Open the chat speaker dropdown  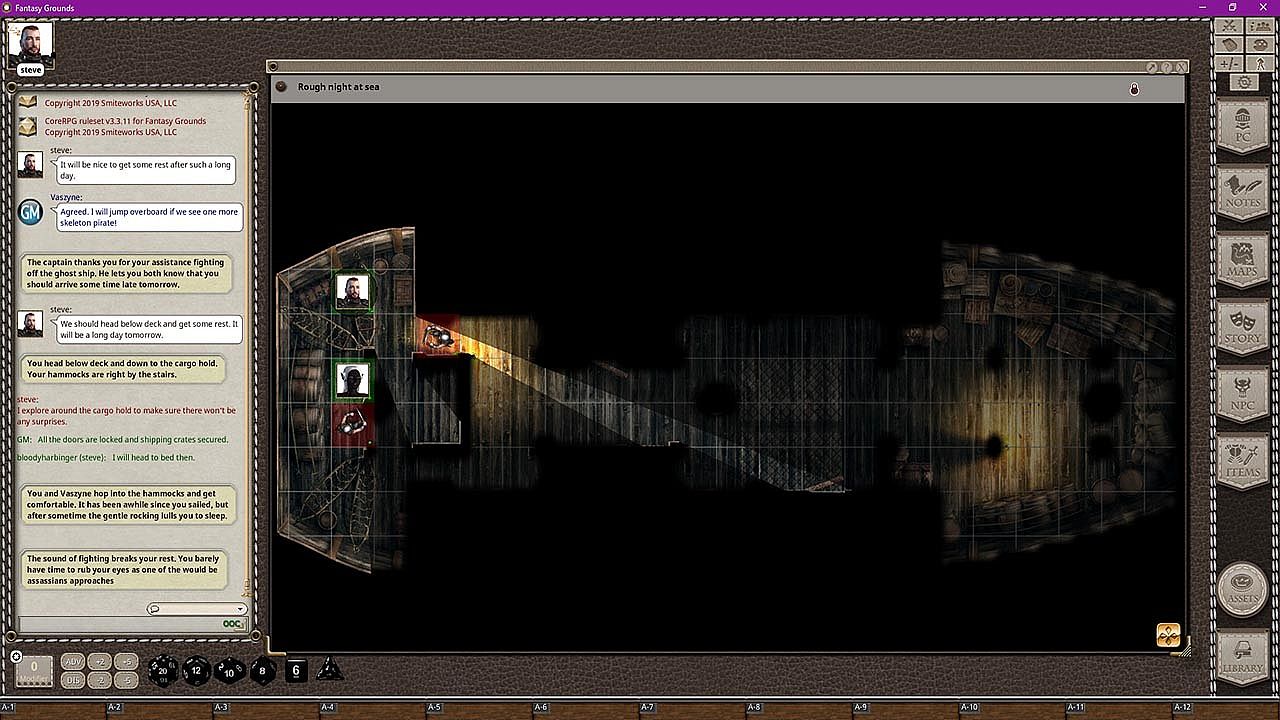point(197,609)
